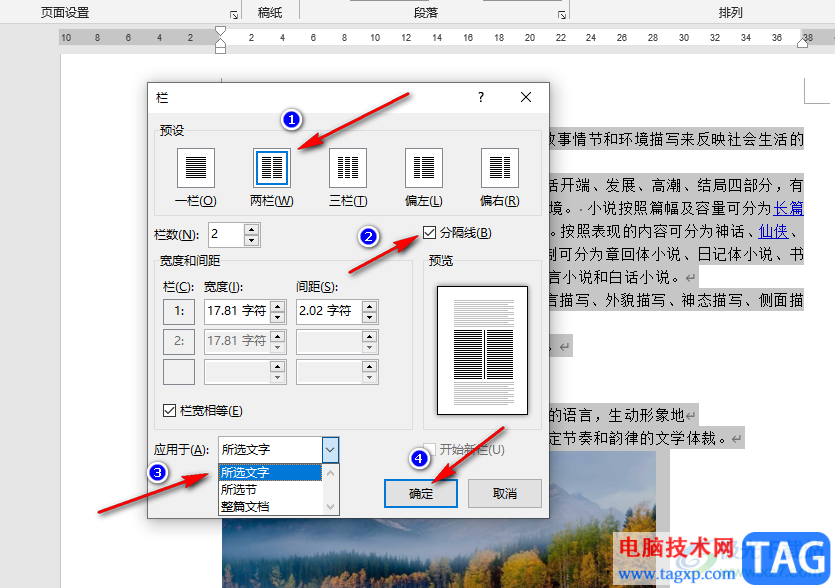Open the 段落 paragraph dialog launcher
The height and width of the screenshot is (588, 835).
click(x=562, y=15)
